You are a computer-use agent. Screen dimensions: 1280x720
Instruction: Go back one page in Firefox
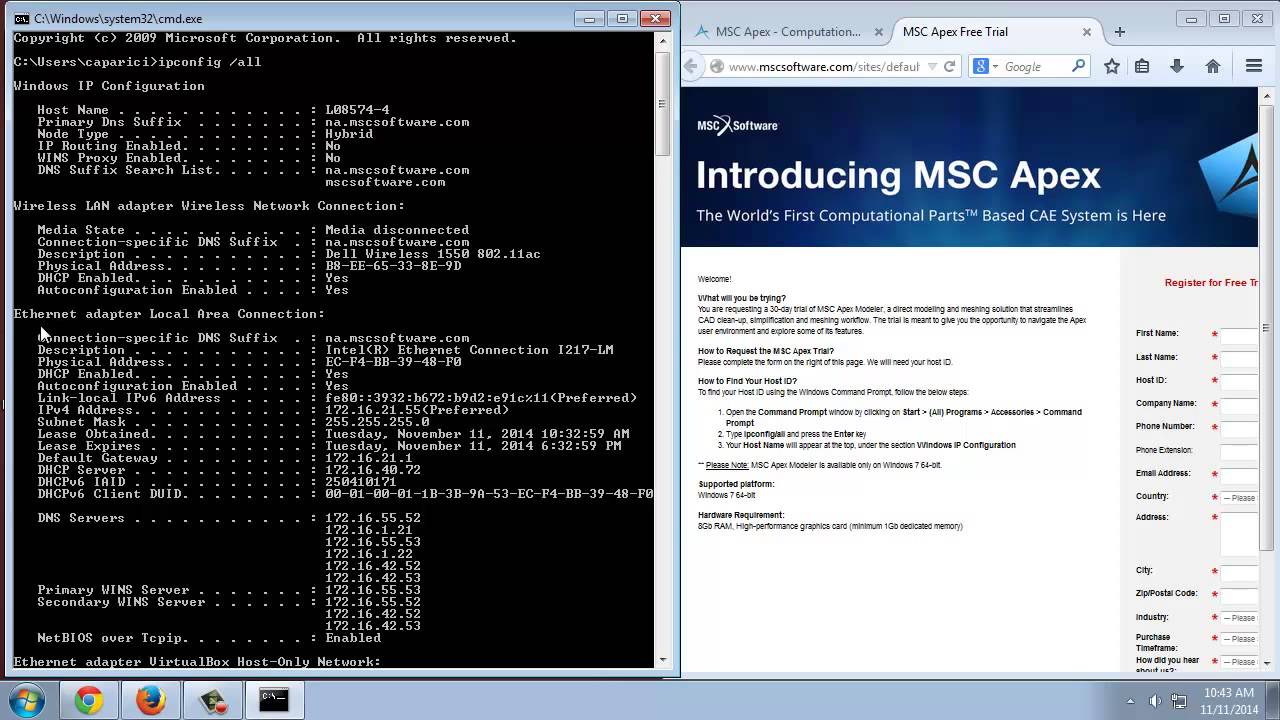[691, 66]
